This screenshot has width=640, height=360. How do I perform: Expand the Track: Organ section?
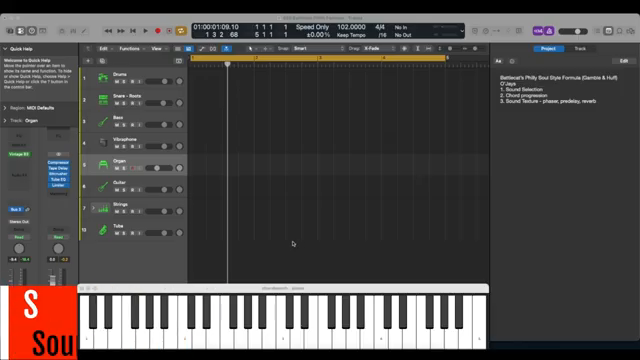point(5,121)
